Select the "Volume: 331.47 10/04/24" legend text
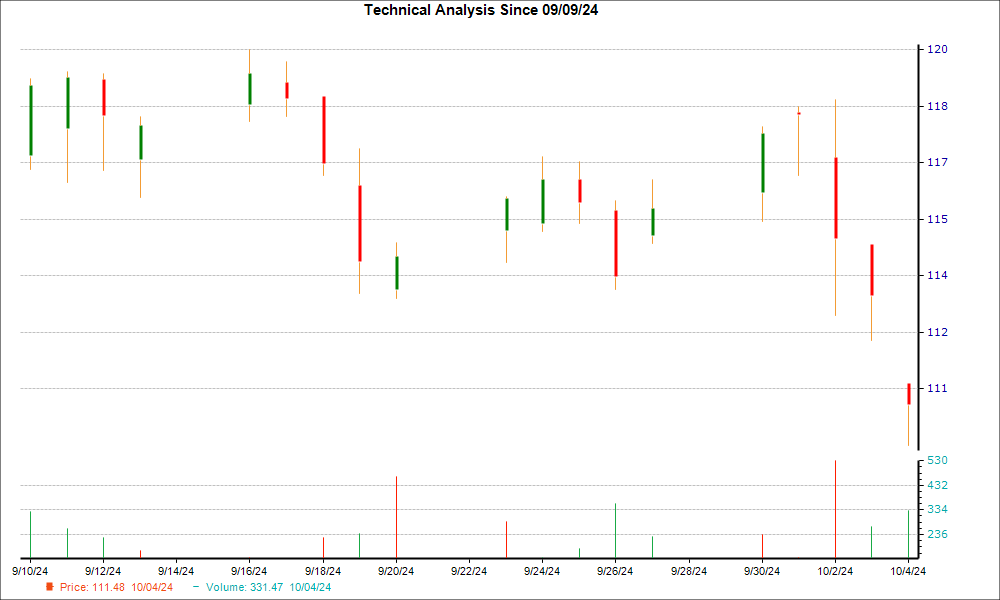The image size is (1000, 600). click(268, 587)
